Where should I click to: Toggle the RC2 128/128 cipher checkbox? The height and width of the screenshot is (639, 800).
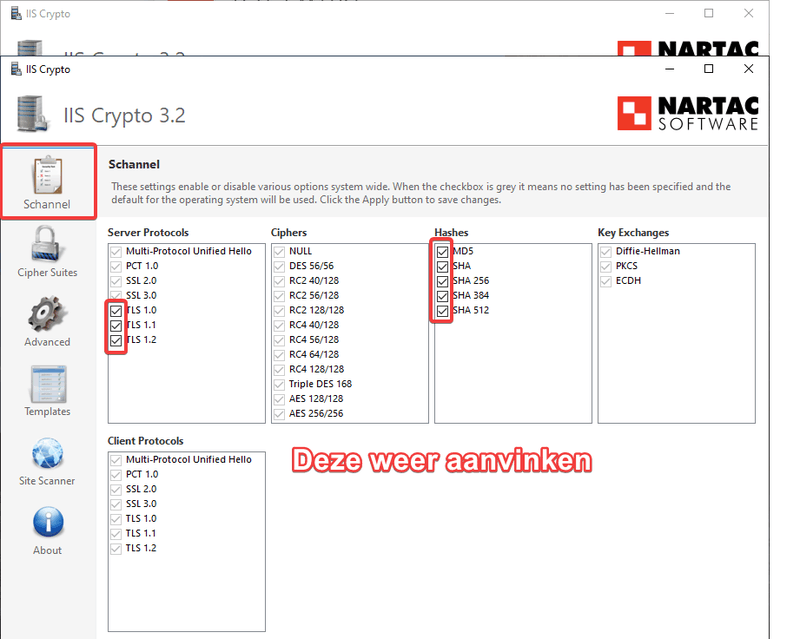[279, 311]
